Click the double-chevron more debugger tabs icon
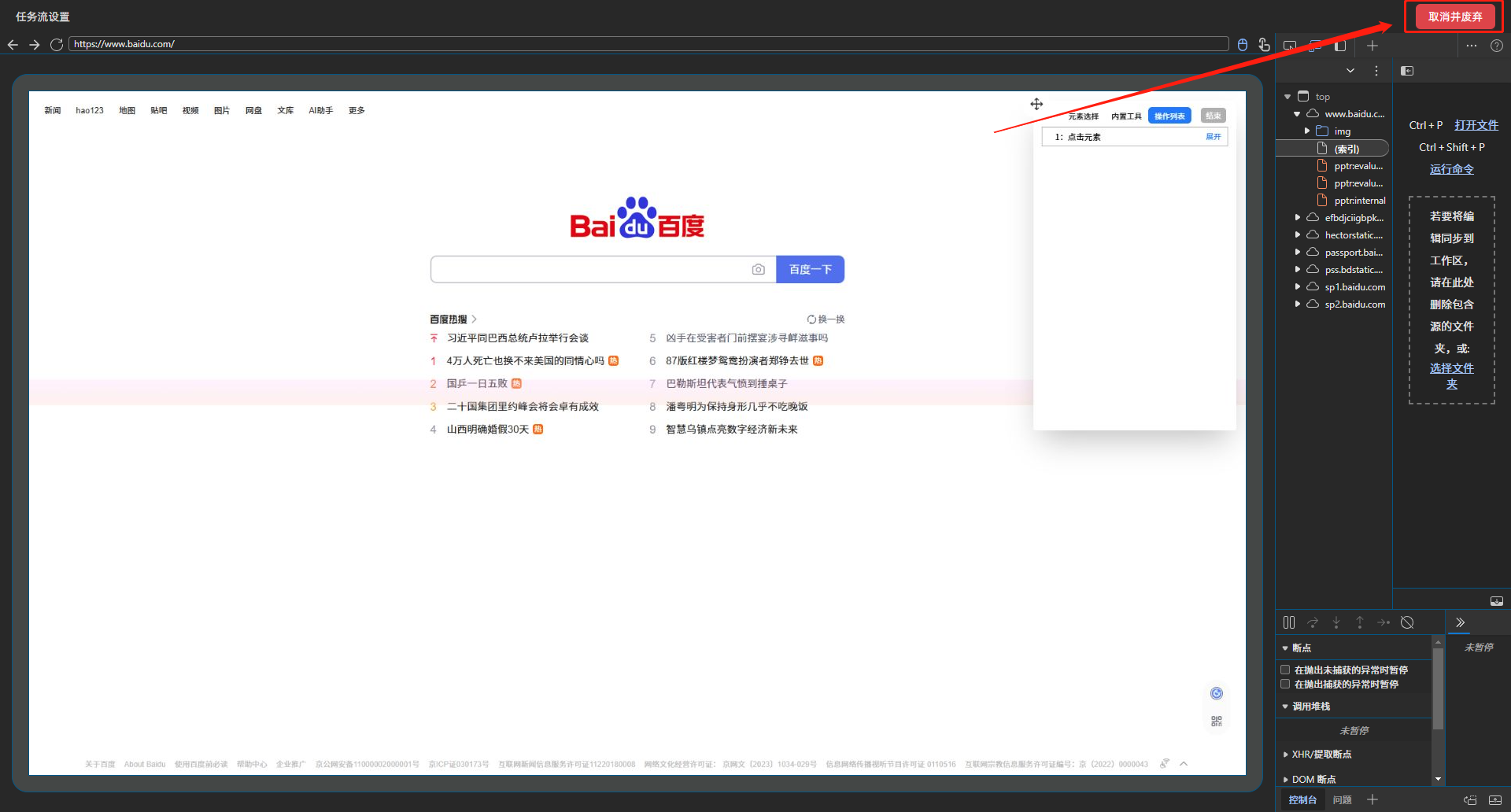Screen dimensions: 1511x812 1461,622
